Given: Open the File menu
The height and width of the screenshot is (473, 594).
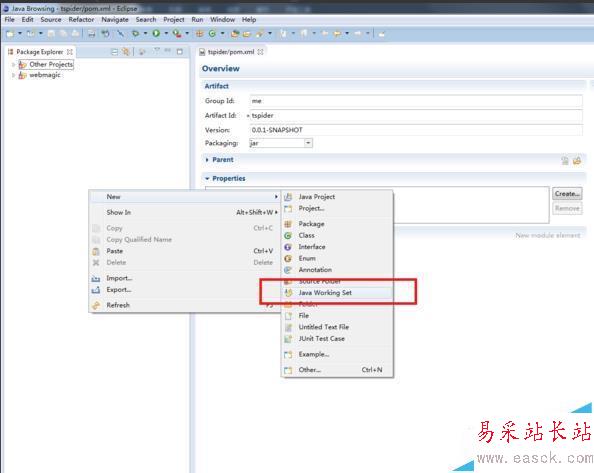Looking at the screenshot, I should coord(9,20).
